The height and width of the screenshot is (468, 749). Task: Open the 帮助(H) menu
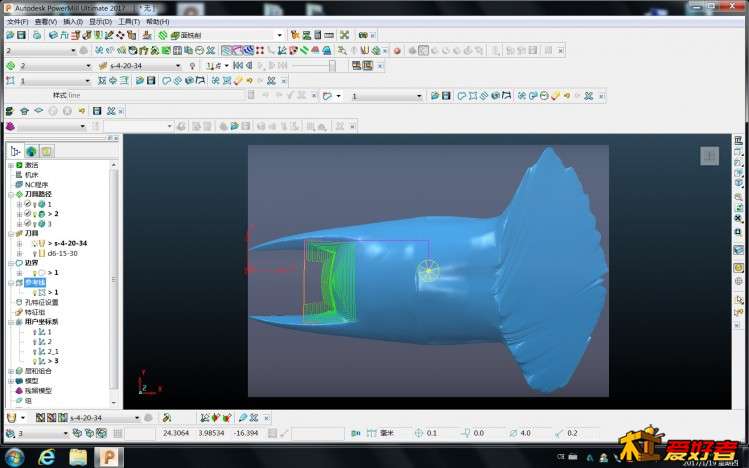158,22
